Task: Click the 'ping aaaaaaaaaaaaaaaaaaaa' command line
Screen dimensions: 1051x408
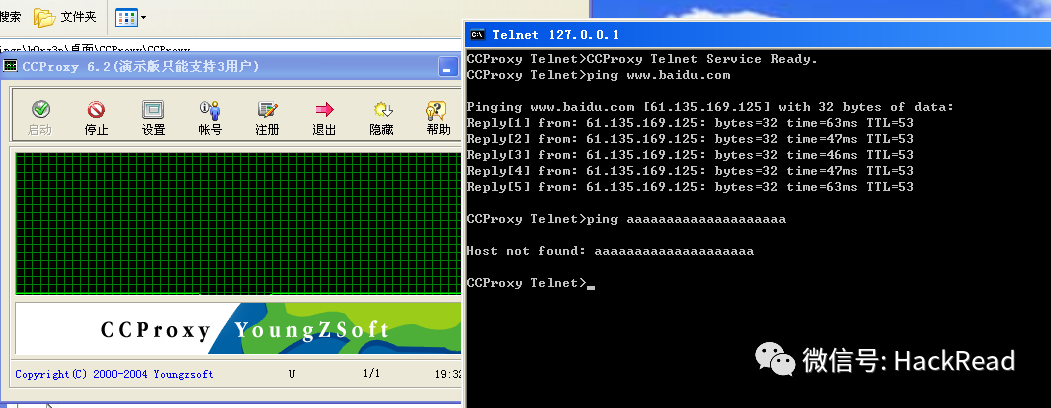Action: point(626,219)
